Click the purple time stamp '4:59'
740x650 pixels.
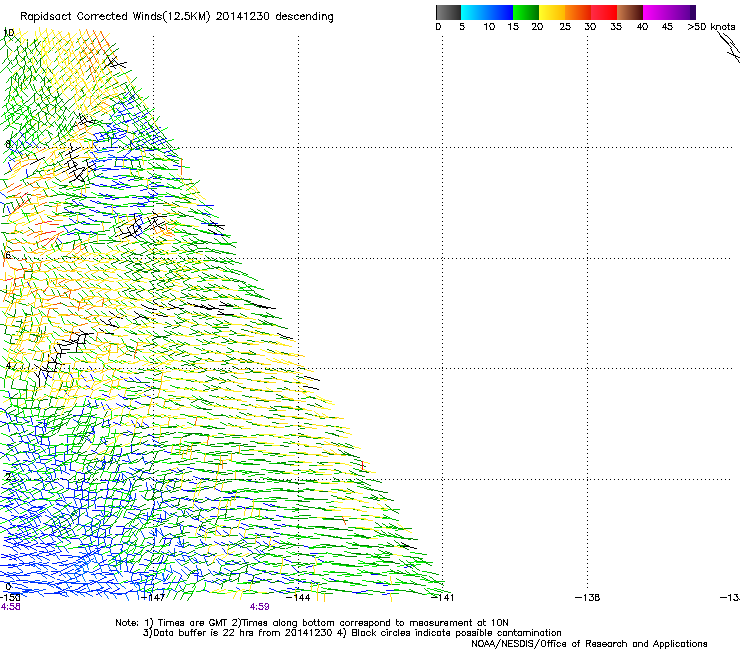[x=260, y=607]
